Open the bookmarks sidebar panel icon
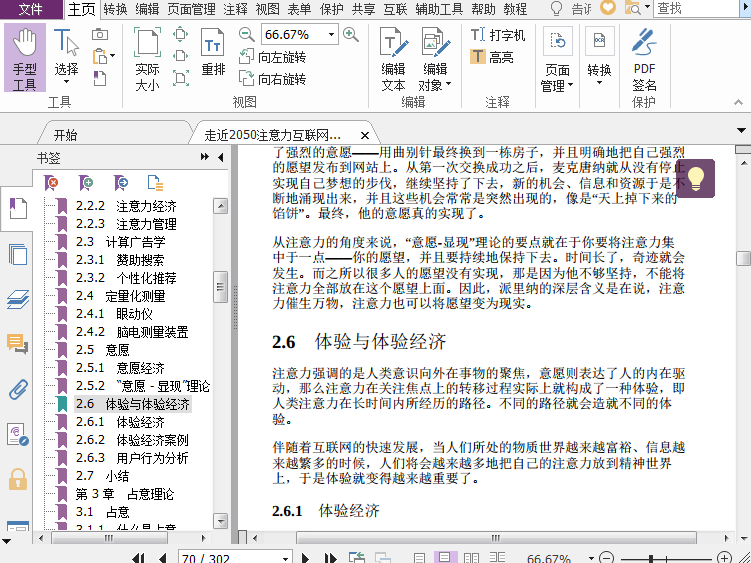Viewport: 751px width, 563px height. point(18,208)
